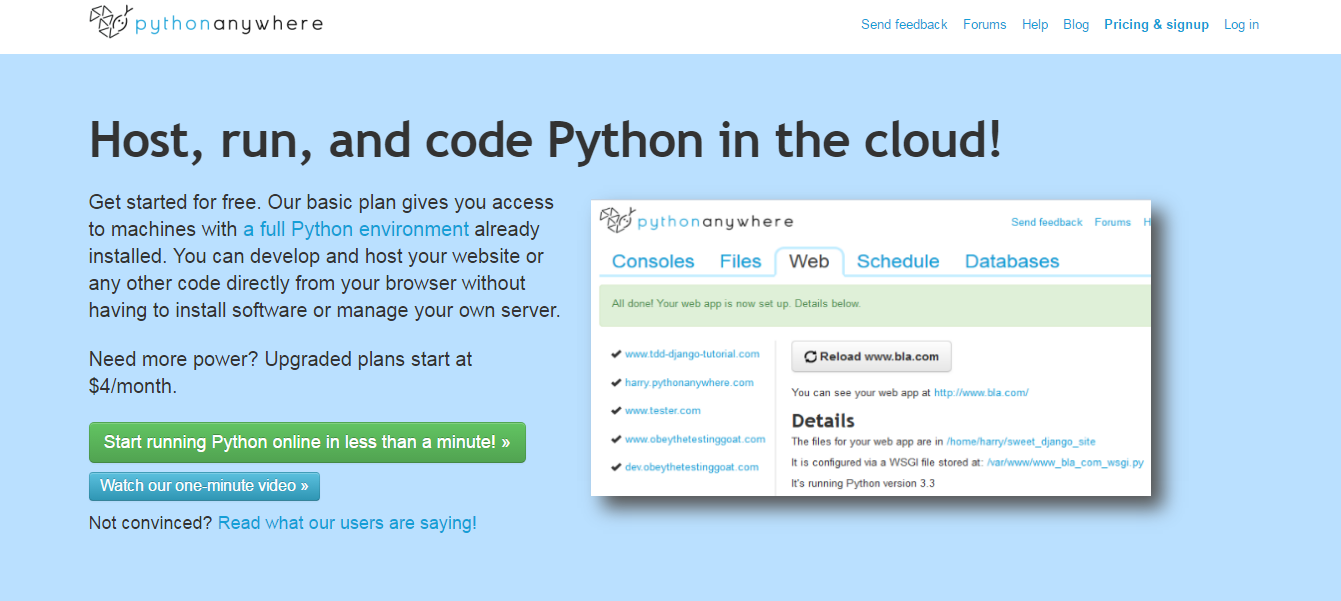Click the pythonanywhere logo inside the screenshot

[x=696, y=221]
